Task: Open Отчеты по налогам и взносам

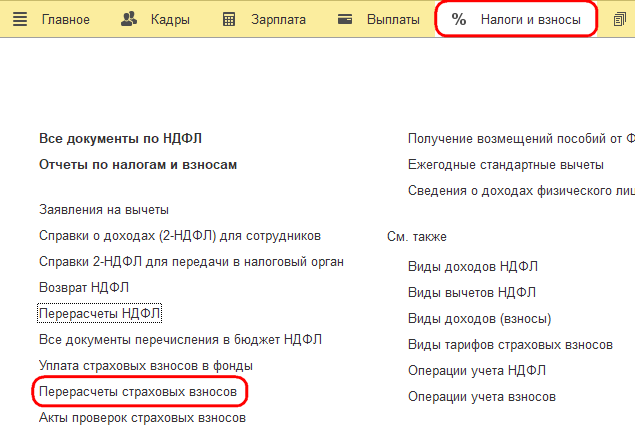Action: click(138, 164)
